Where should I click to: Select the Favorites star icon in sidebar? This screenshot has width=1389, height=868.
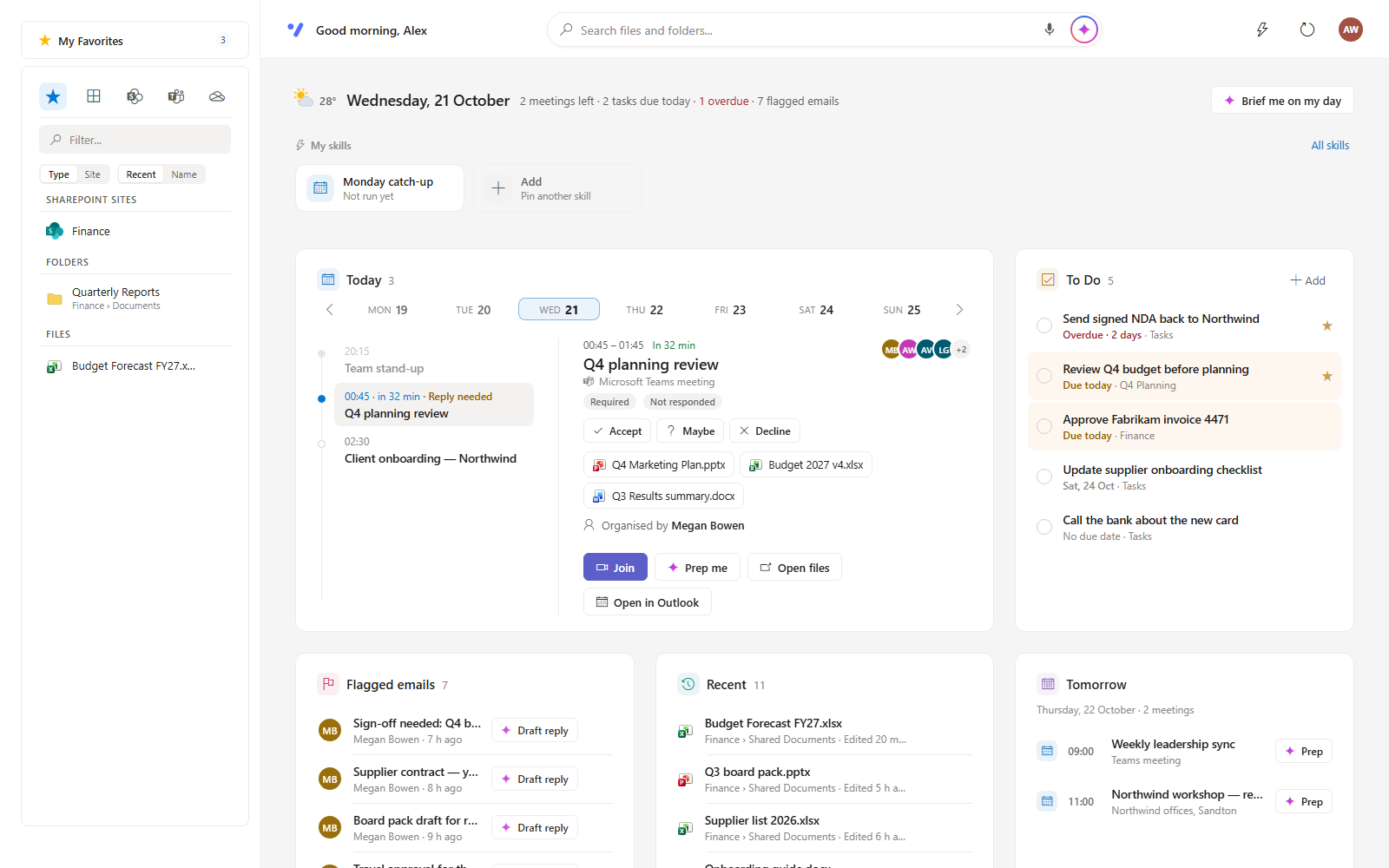click(x=53, y=96)
